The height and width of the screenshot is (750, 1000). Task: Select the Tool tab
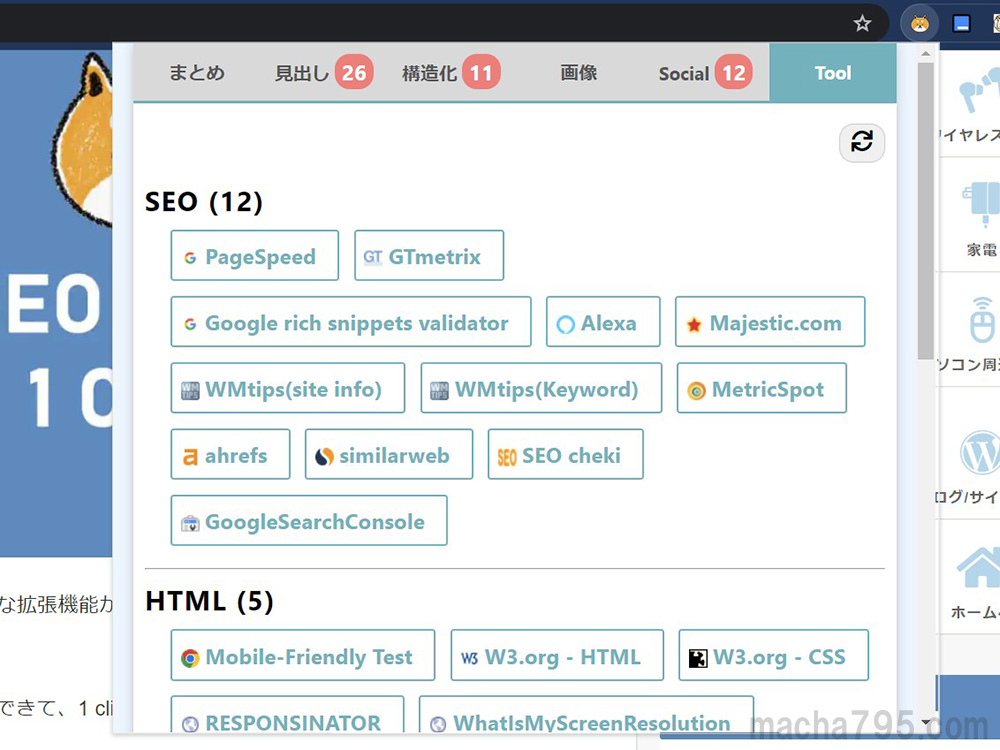tap(833, 73)
